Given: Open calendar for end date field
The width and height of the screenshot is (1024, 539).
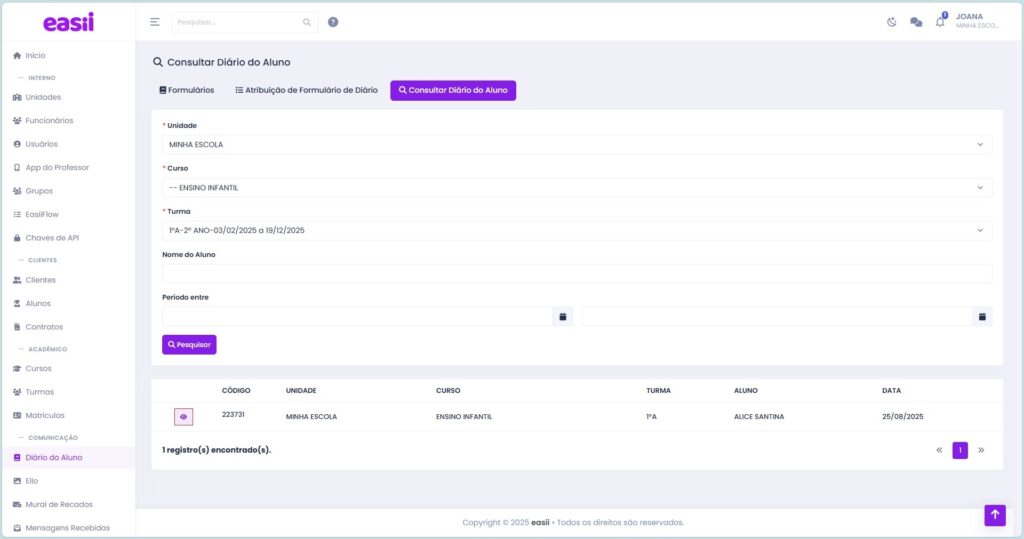Looking at the screenshot, I should (x=983, y=317).
